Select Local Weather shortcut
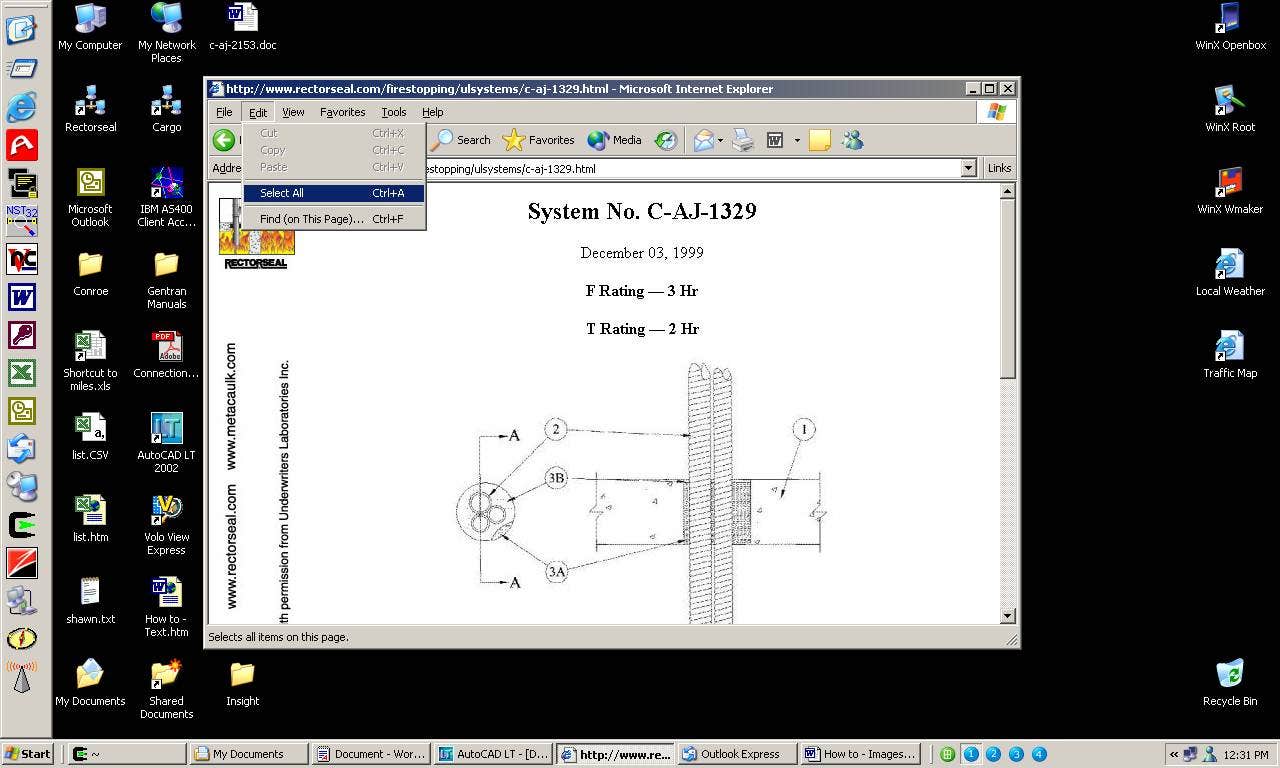Viewport: 1280px width, 768px height. (1230, 273)
